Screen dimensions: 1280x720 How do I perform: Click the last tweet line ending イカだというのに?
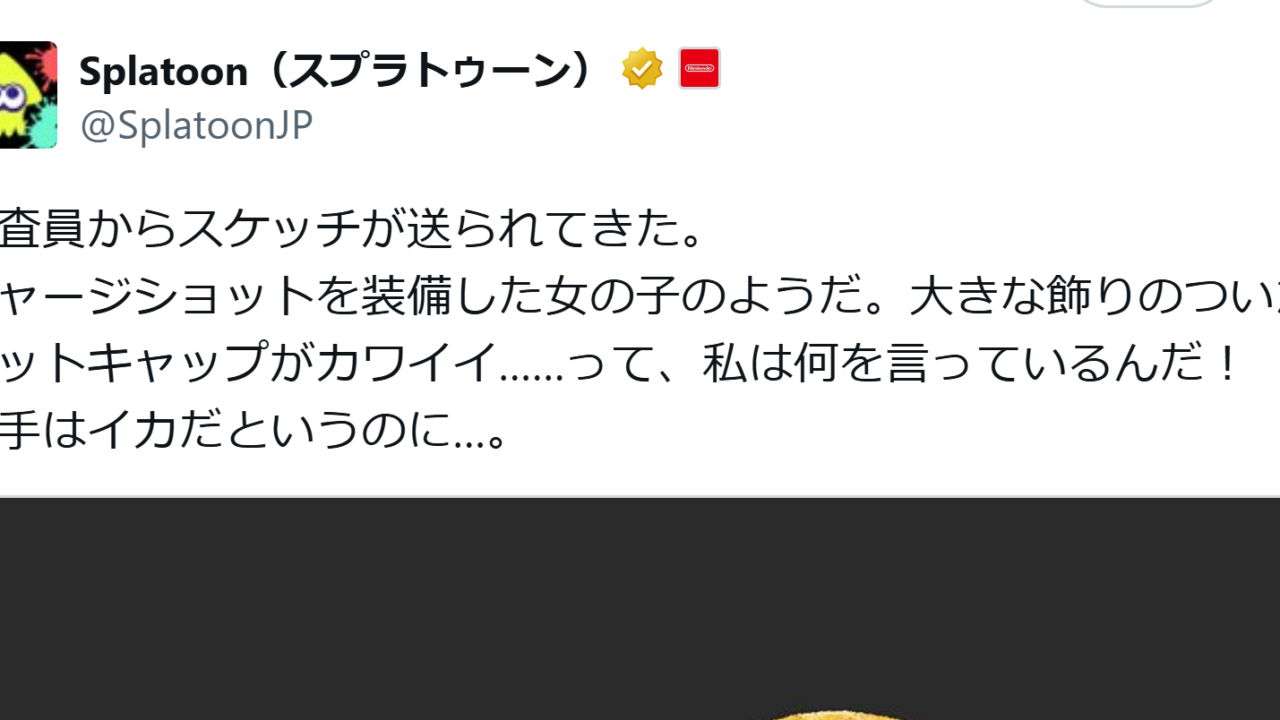[256, 431]
